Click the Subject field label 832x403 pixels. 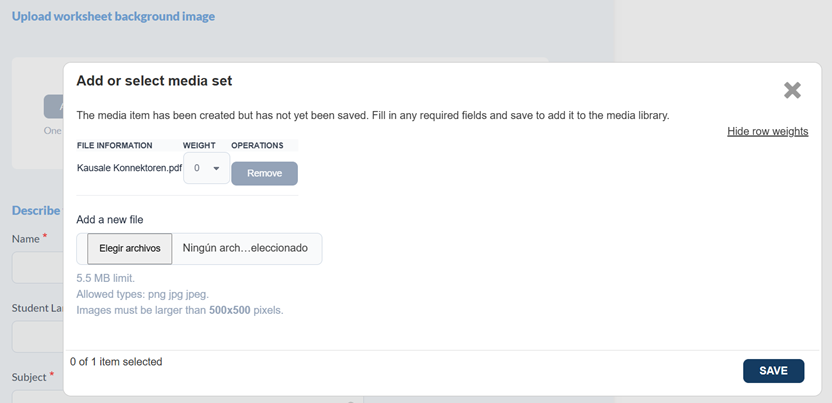pyautogui.click(x=29, y=377)
